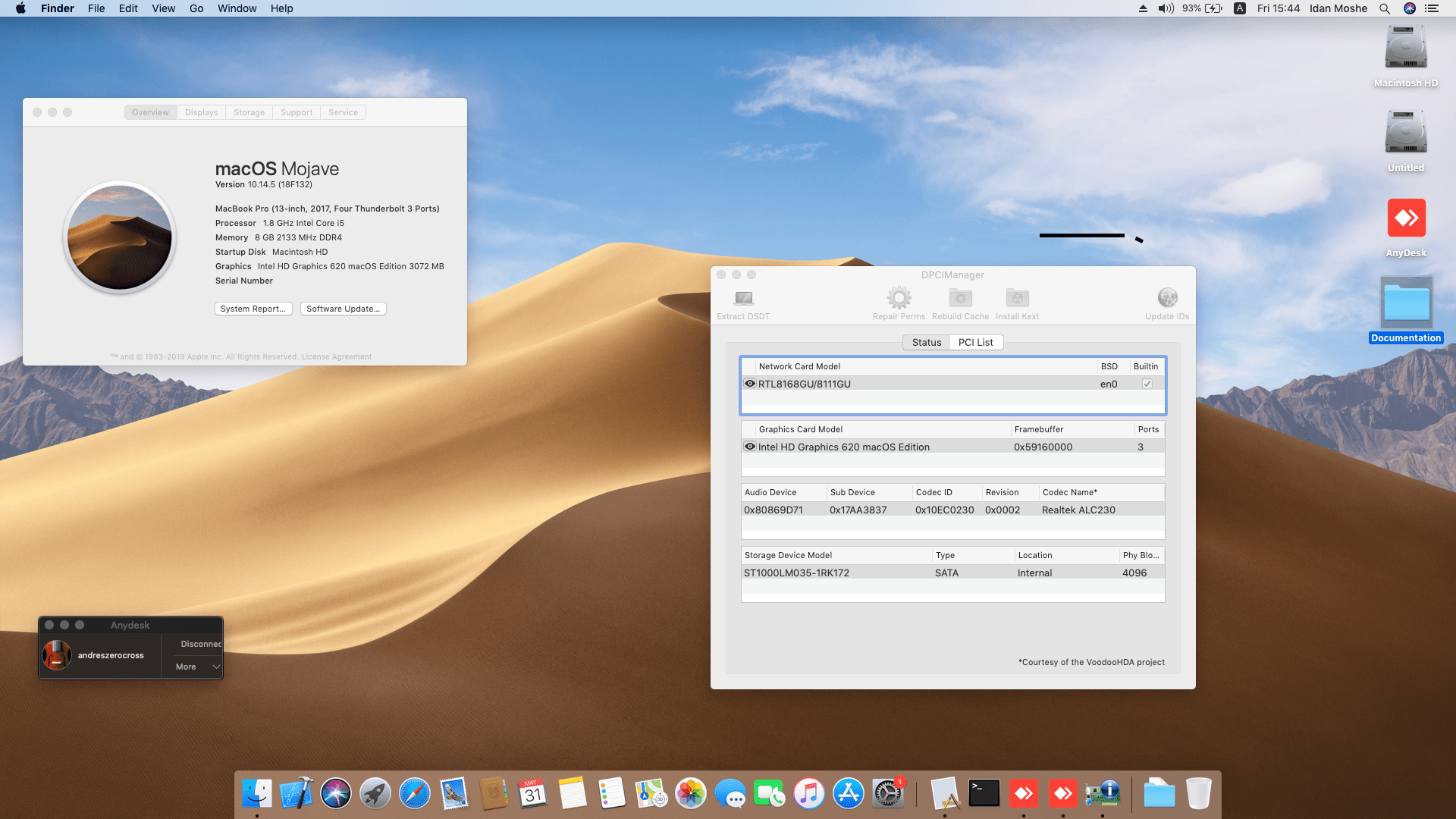The height and width of the screenshot is (819, 1456).
Task: Open the Go menu in the menu bar
Action: [196, 8]
